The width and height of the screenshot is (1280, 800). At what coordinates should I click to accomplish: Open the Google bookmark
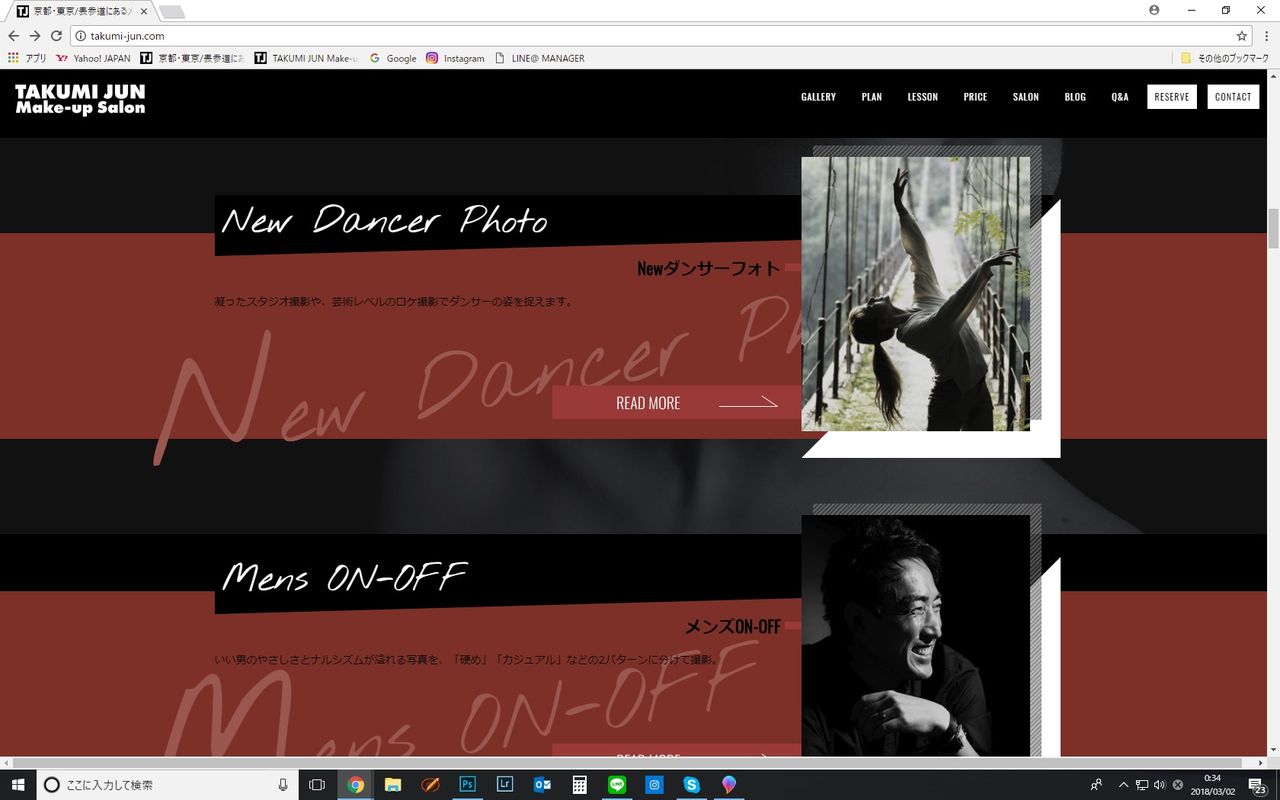[393, 58]
